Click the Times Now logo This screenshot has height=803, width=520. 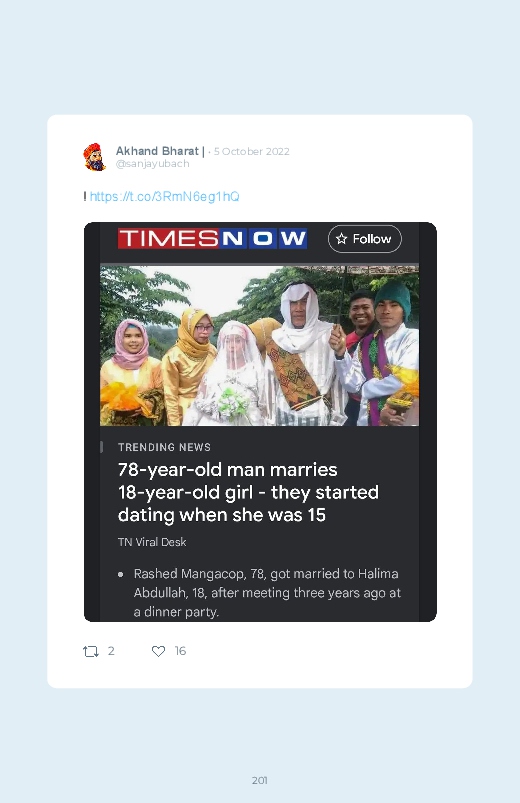[212, 239]
